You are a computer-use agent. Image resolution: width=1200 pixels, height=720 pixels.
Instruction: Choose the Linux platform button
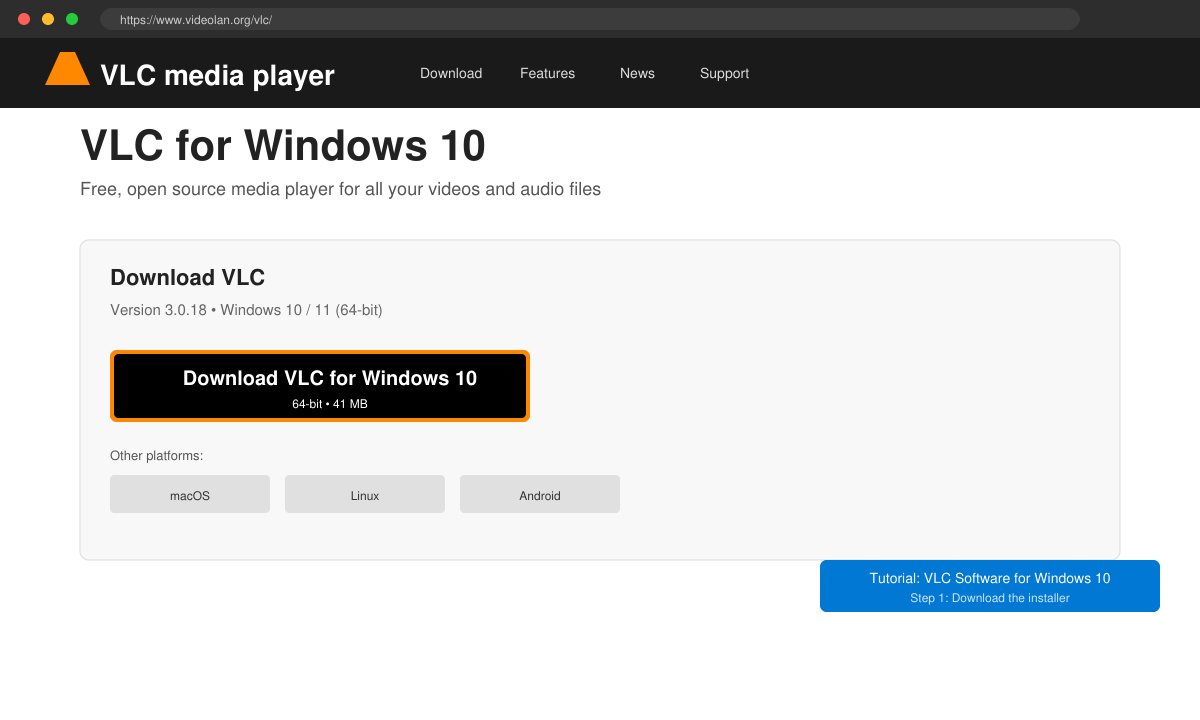[x=365, y=494]
